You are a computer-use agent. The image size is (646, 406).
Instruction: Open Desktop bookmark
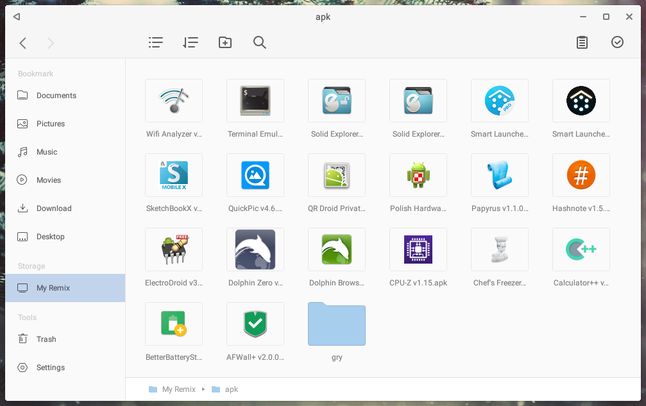(65, 237)
